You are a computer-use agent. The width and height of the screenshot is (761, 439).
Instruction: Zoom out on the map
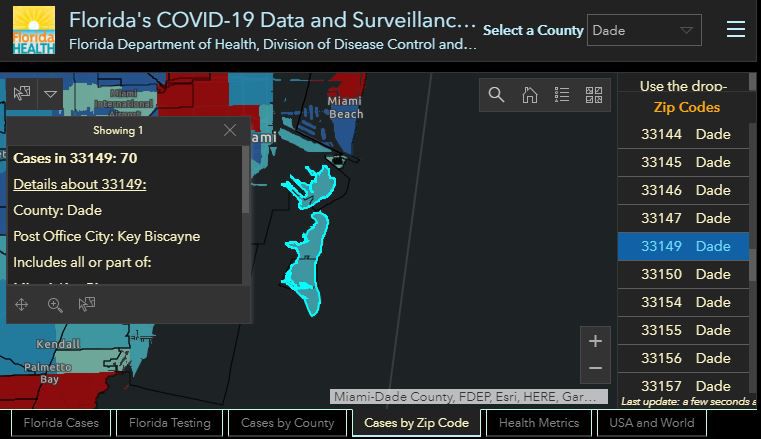pyautogui.click(x=596, y=369)
